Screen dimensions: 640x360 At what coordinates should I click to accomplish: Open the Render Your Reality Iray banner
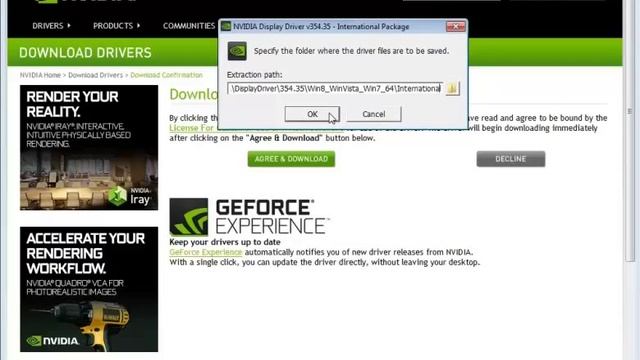pos(89,147)
